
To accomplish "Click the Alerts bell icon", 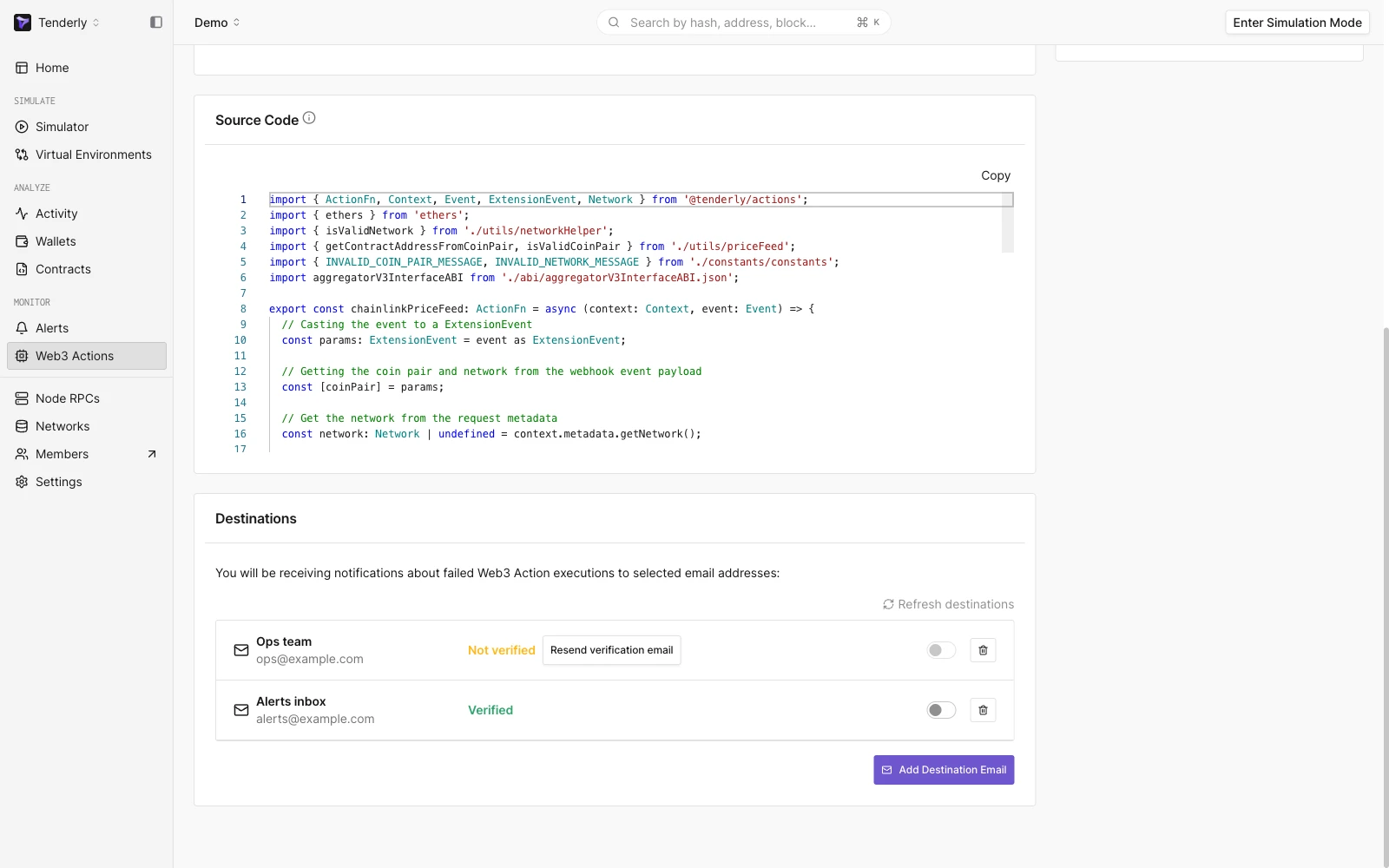I will (x=22, y=328).
